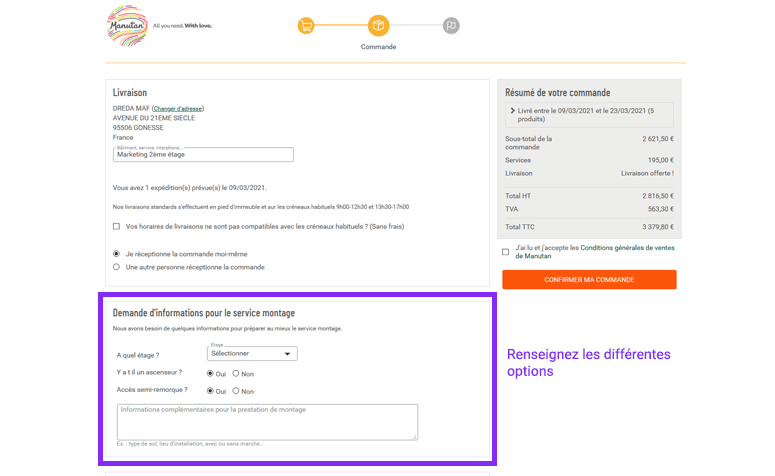
Task: Click the '95506 GONESSE' address line
Action: click(x=138, y=128)
